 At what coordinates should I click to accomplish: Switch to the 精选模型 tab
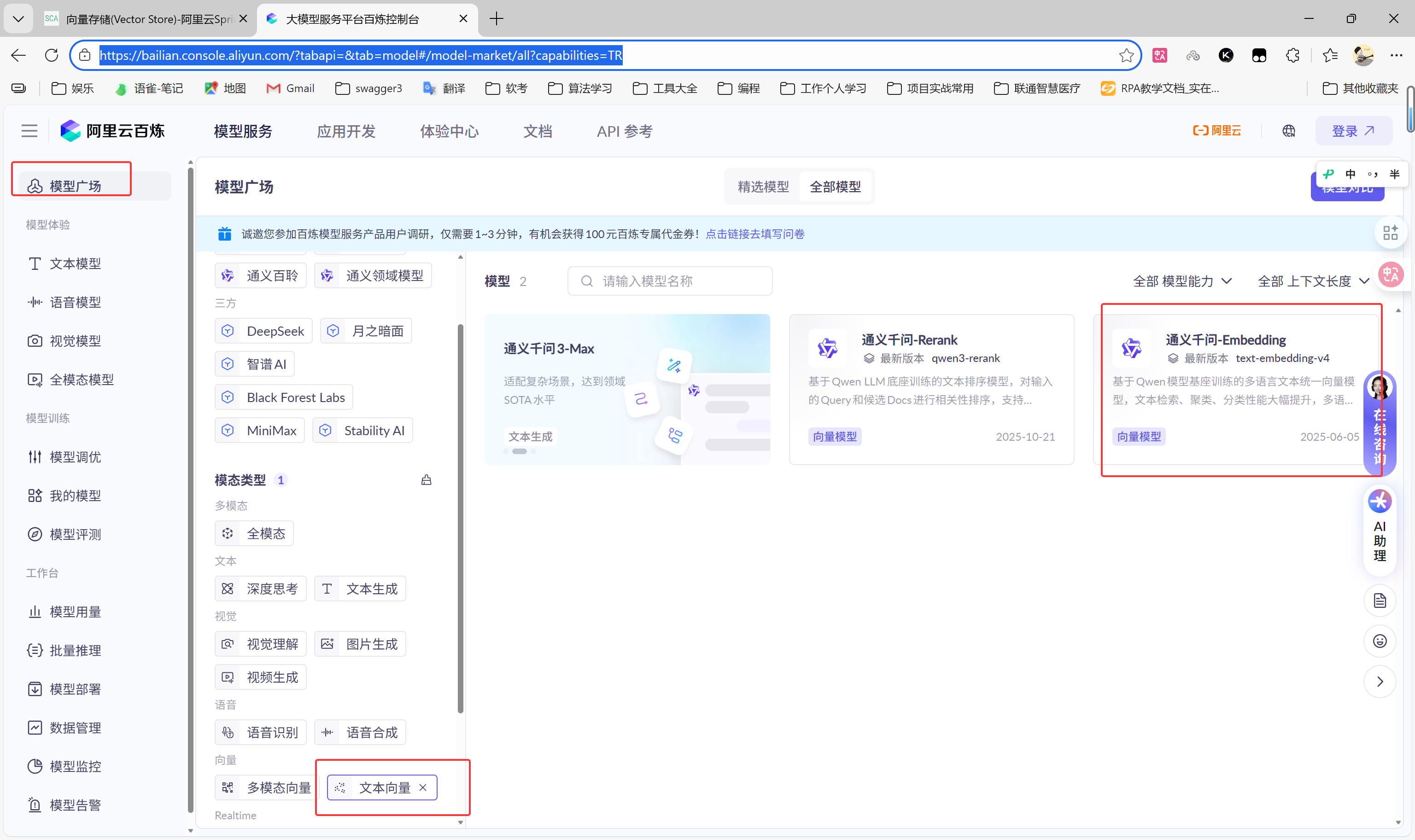point(763,187)
